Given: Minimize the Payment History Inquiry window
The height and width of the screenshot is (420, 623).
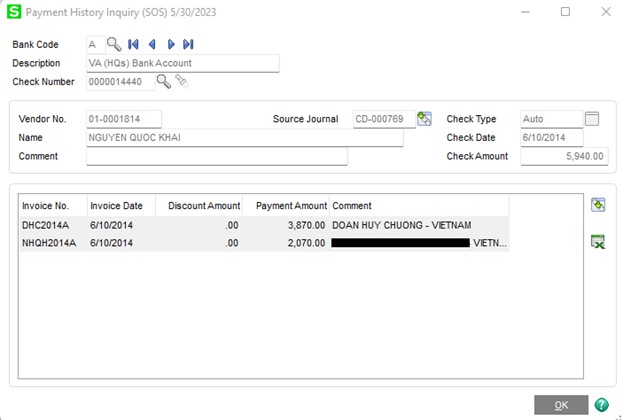Looking at the screenshot, I should (x=525, y=12).
